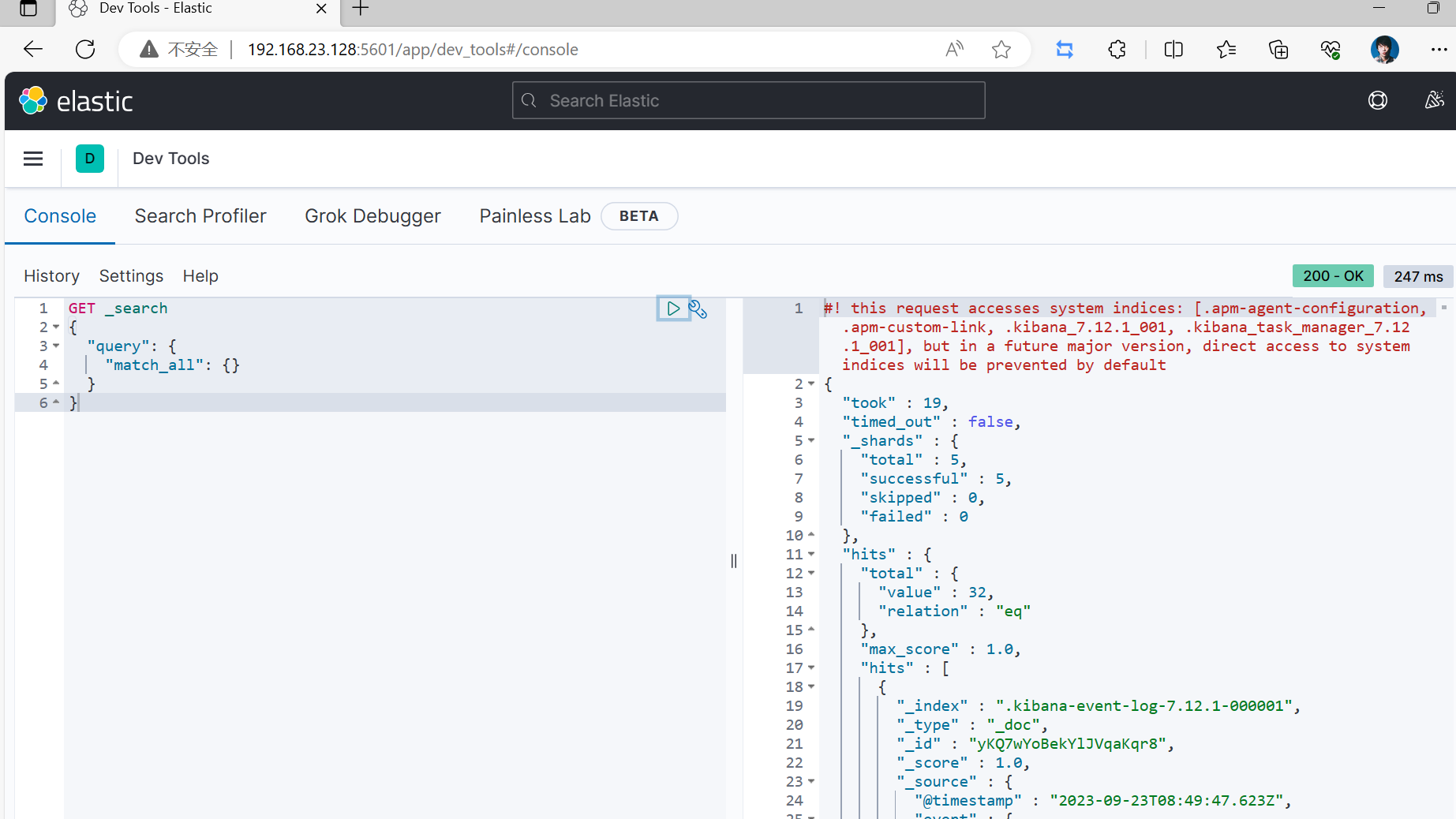
Task: Open the Kibana navigation hamburger menu
Action: [x=33, y=159]
